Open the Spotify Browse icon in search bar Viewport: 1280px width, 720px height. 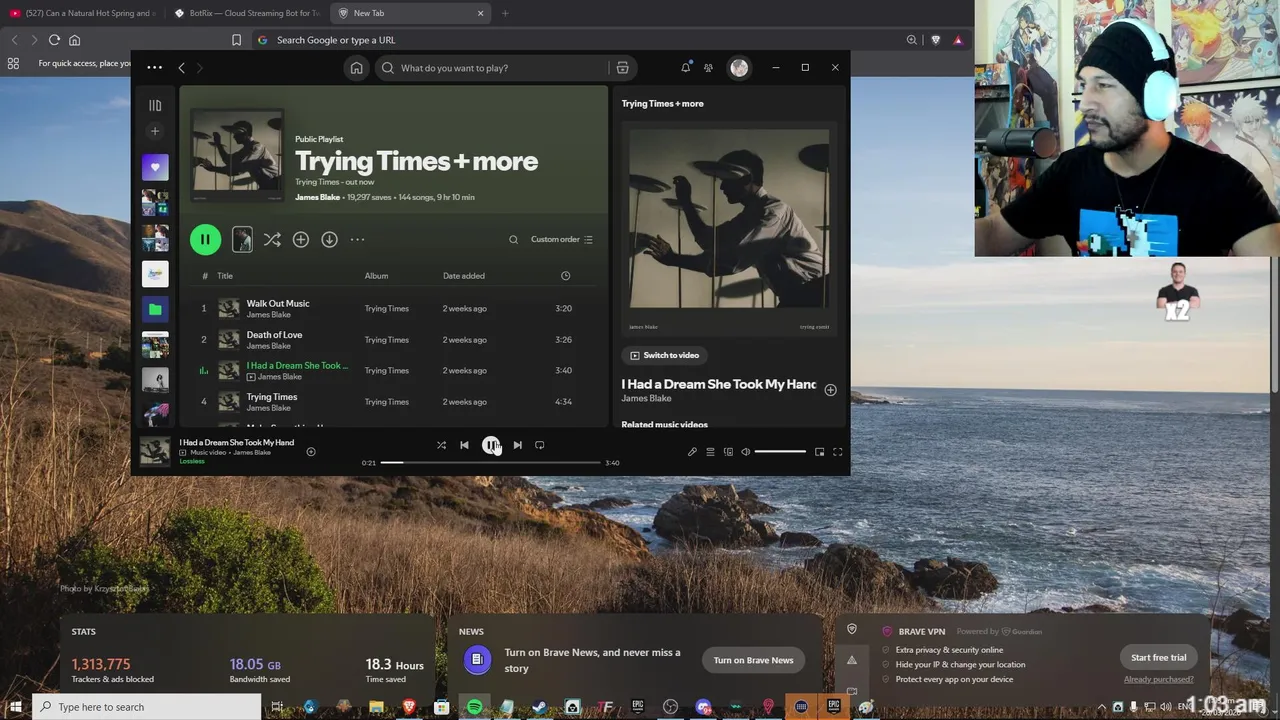[622, 68]
